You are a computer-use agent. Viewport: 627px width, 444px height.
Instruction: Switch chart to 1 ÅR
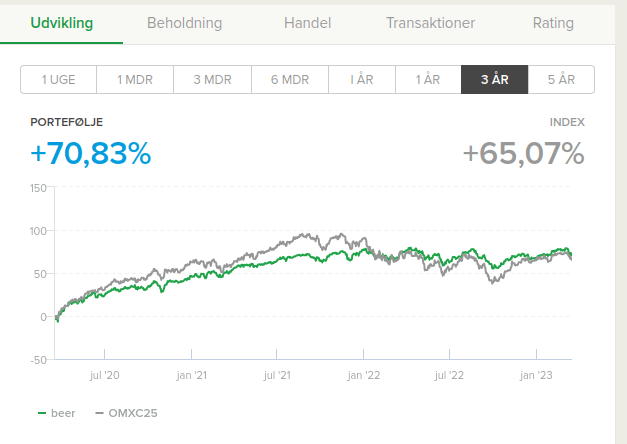click(430, 80)
